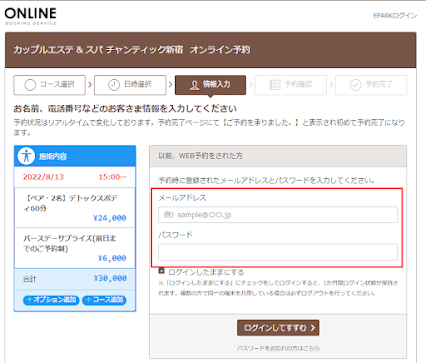Screen dimensions: 426x363
Task: Click the clock icon in 日時選択 step
Action: (114, 85)
